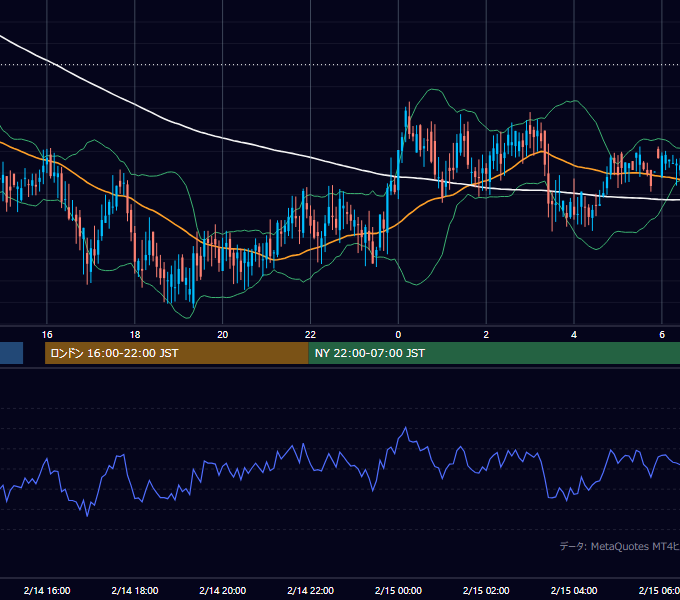Viewport: 680px width, 600px height.
Task: Click the '2/14 18:00' time label
Action: pos(135,590)
